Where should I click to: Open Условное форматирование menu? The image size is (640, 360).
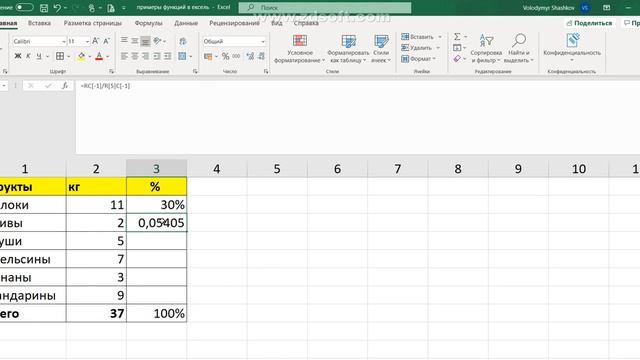pos(300,49)
